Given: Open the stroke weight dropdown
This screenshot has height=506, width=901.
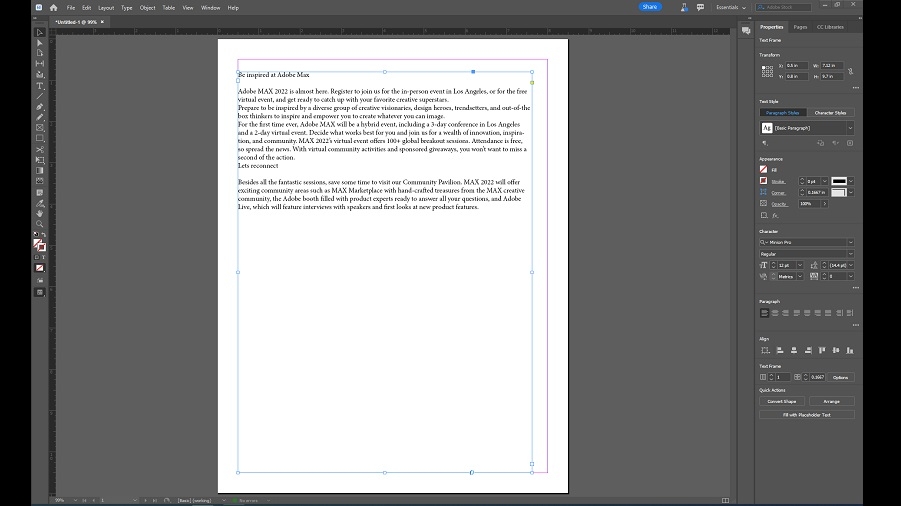Looking at the screenshot, I should coord(825,181).
